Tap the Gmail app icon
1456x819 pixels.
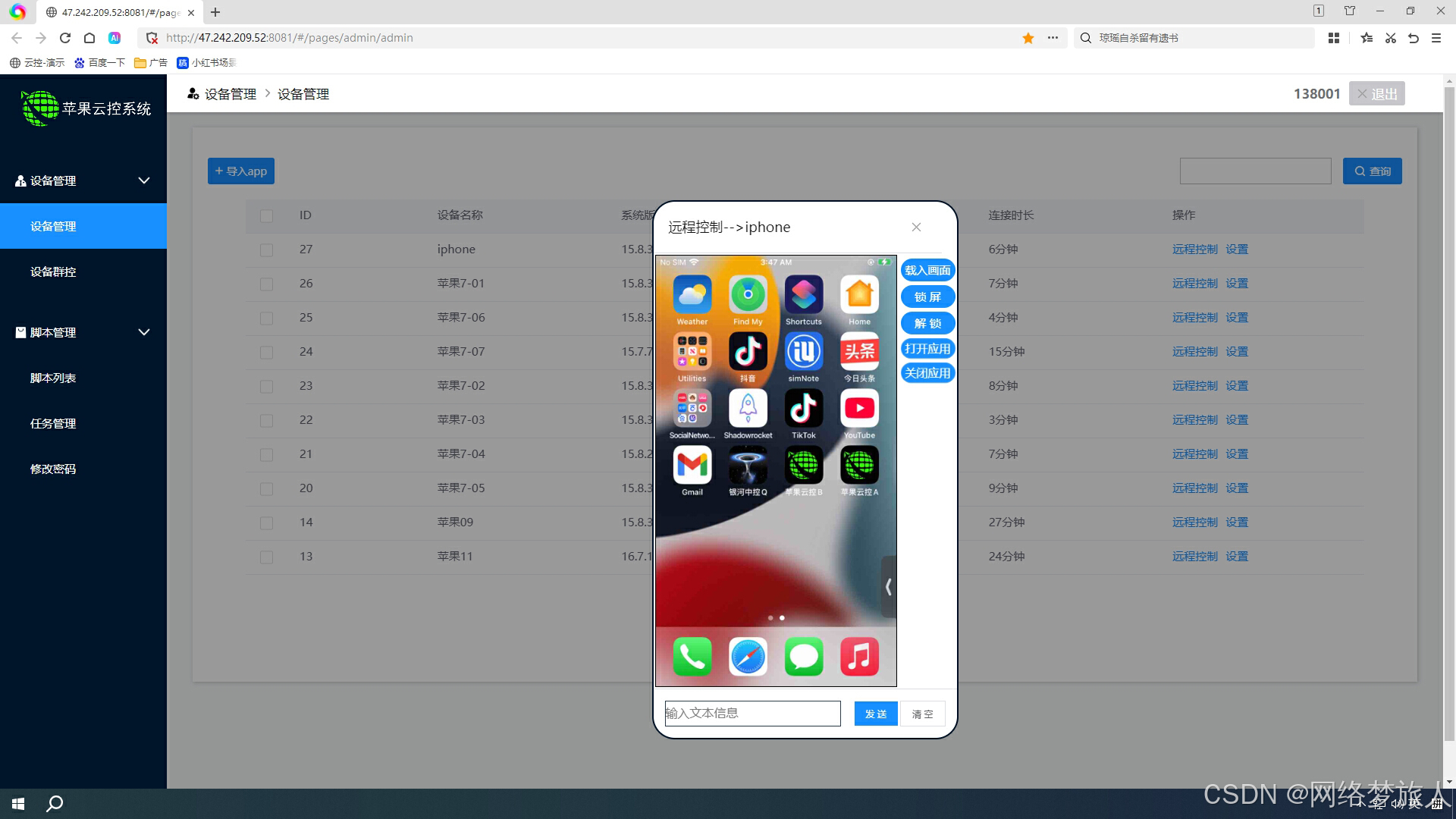[x=692, y=465]
